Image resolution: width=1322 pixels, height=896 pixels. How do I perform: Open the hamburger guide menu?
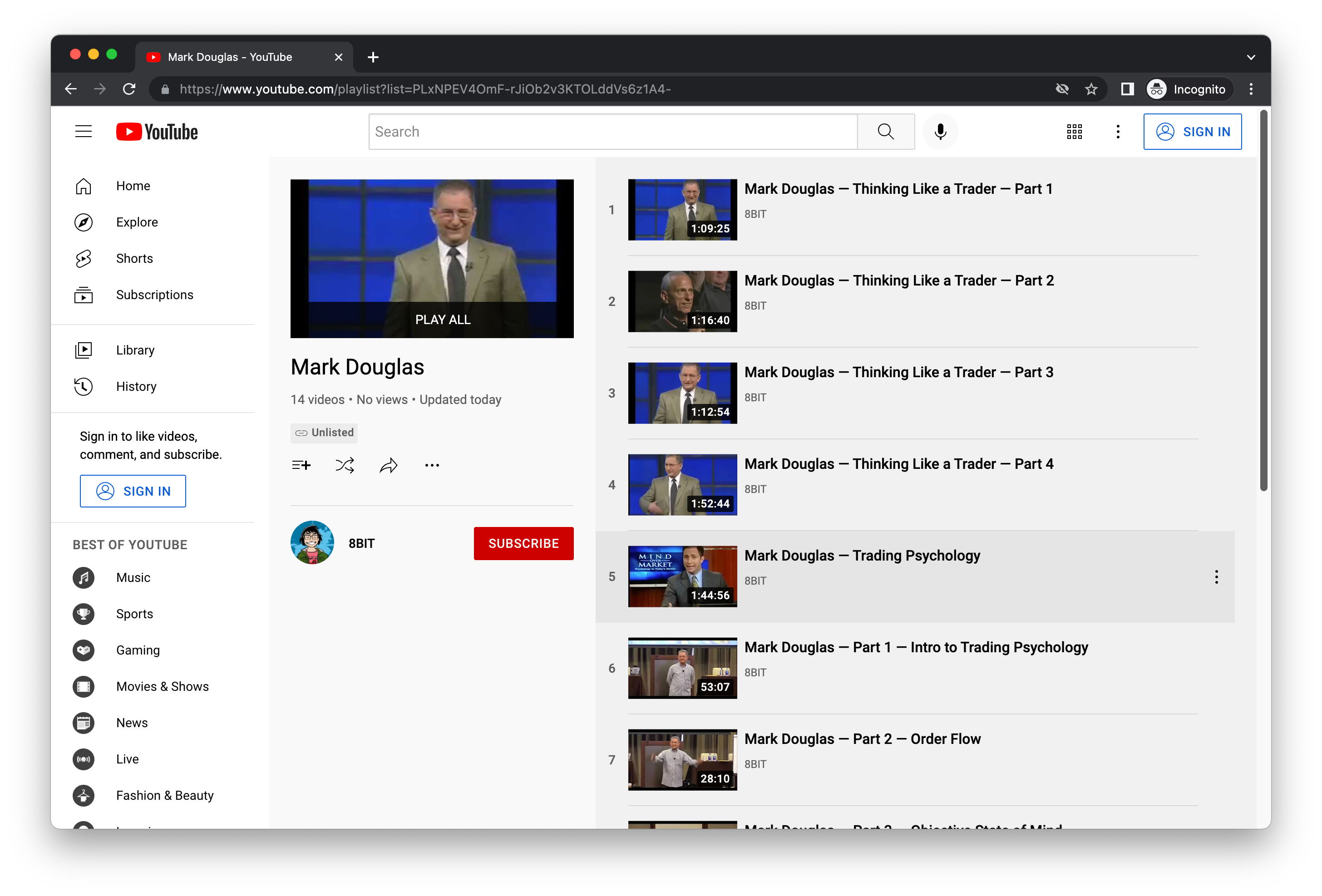point(83,132)
